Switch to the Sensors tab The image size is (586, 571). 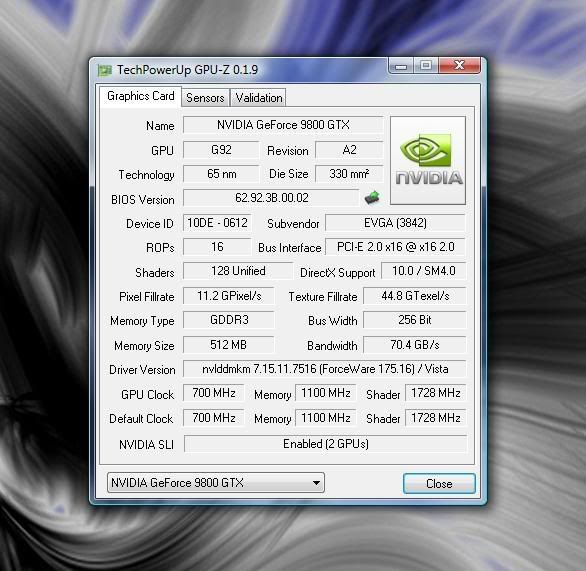[205, 98]
